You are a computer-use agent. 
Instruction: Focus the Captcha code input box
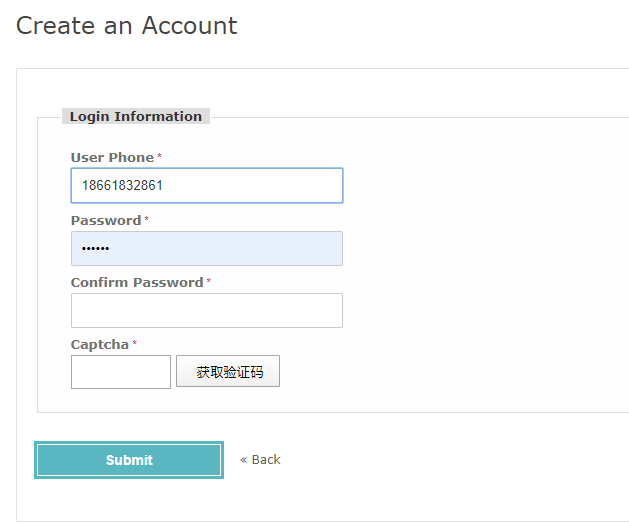[121, 372]
